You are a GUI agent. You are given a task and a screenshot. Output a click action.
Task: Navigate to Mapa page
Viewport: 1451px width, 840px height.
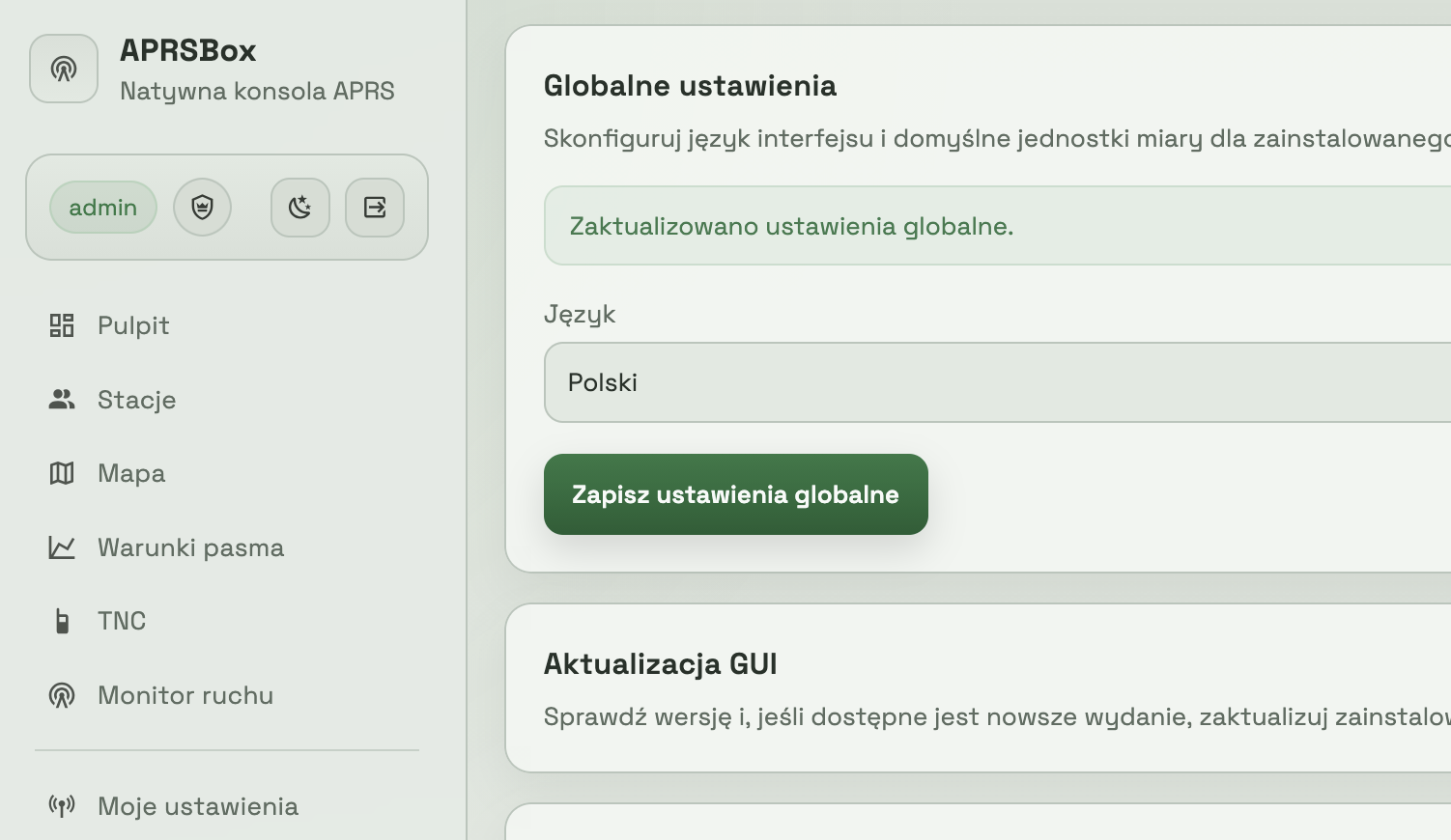131,473
